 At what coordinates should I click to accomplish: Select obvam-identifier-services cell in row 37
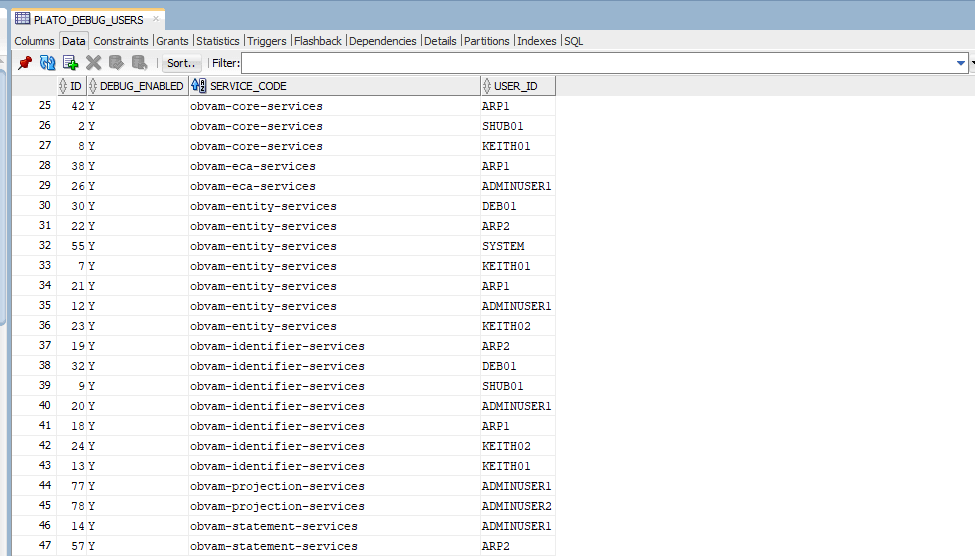pyautogui.click(x=335, y=346)
